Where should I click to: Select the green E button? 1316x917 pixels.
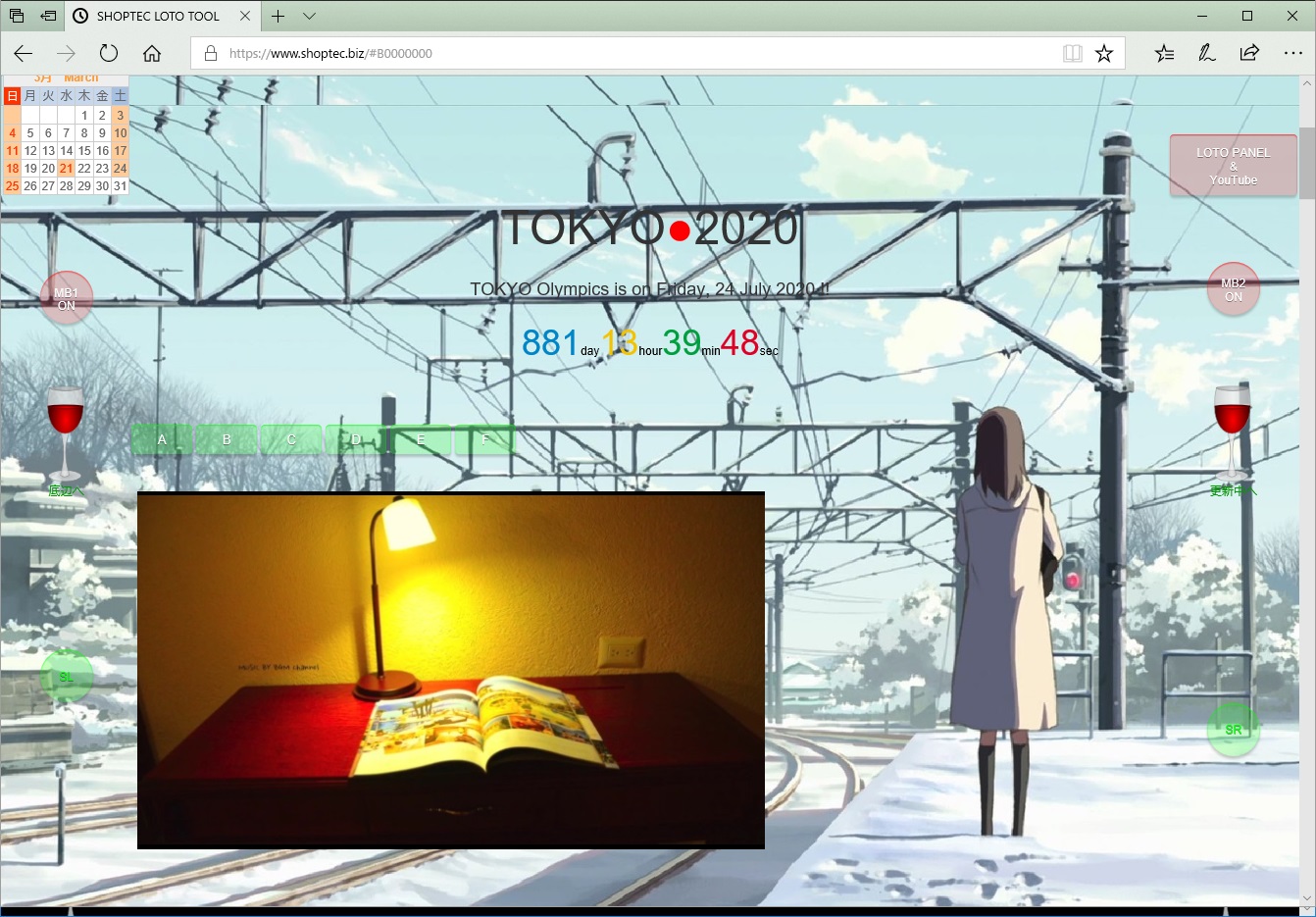click(x=421, y=439)
